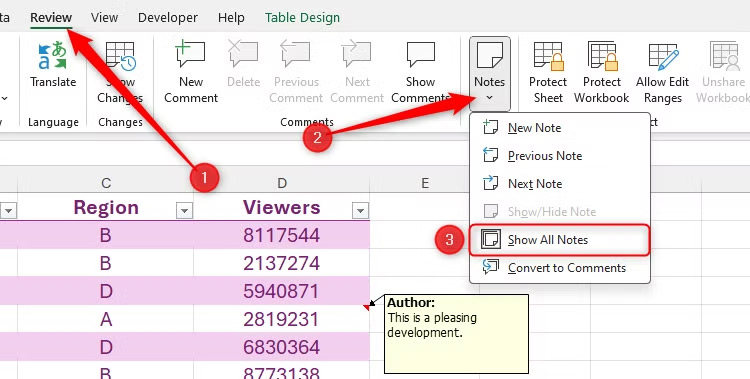Select cell with value 8117544
This screenshot has height=379, width=750.
282,235
